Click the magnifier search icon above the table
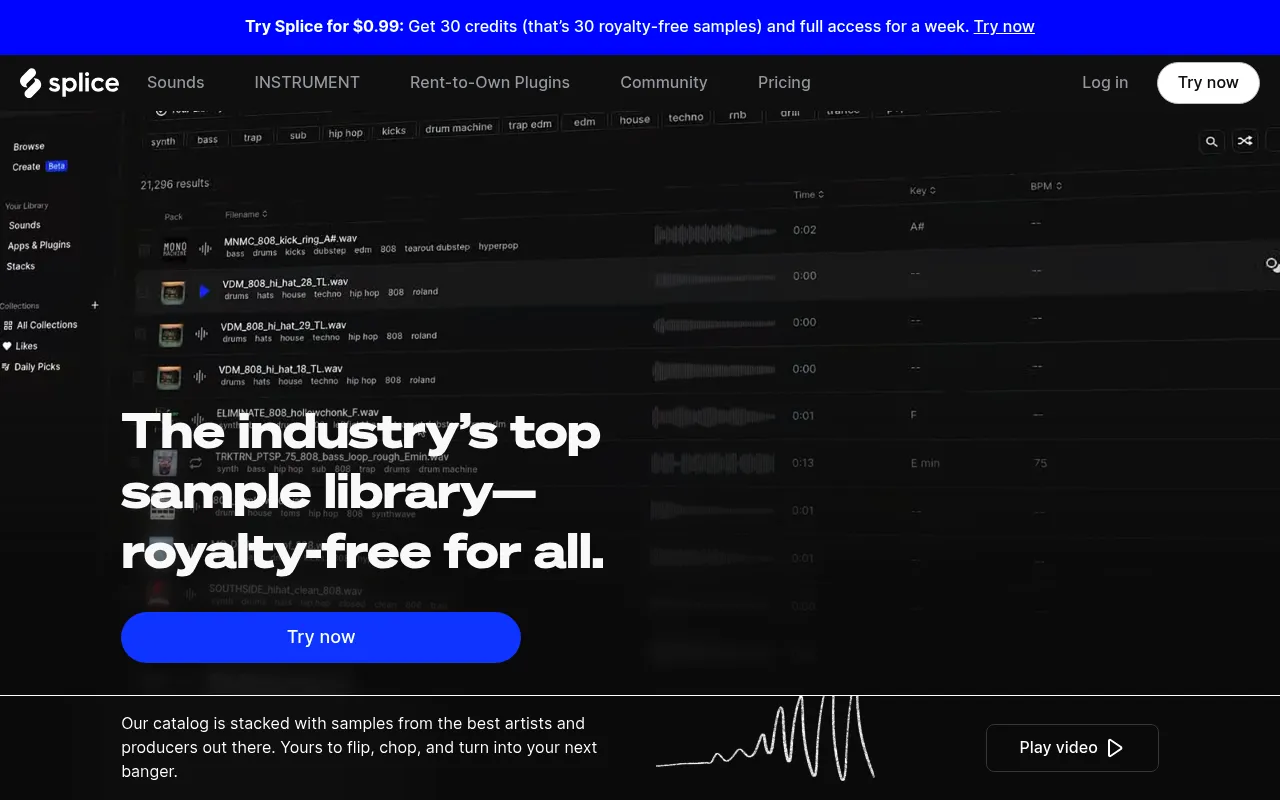Image resolution: width=1280 pixels, height=800 pixels. click(1211, 142)
